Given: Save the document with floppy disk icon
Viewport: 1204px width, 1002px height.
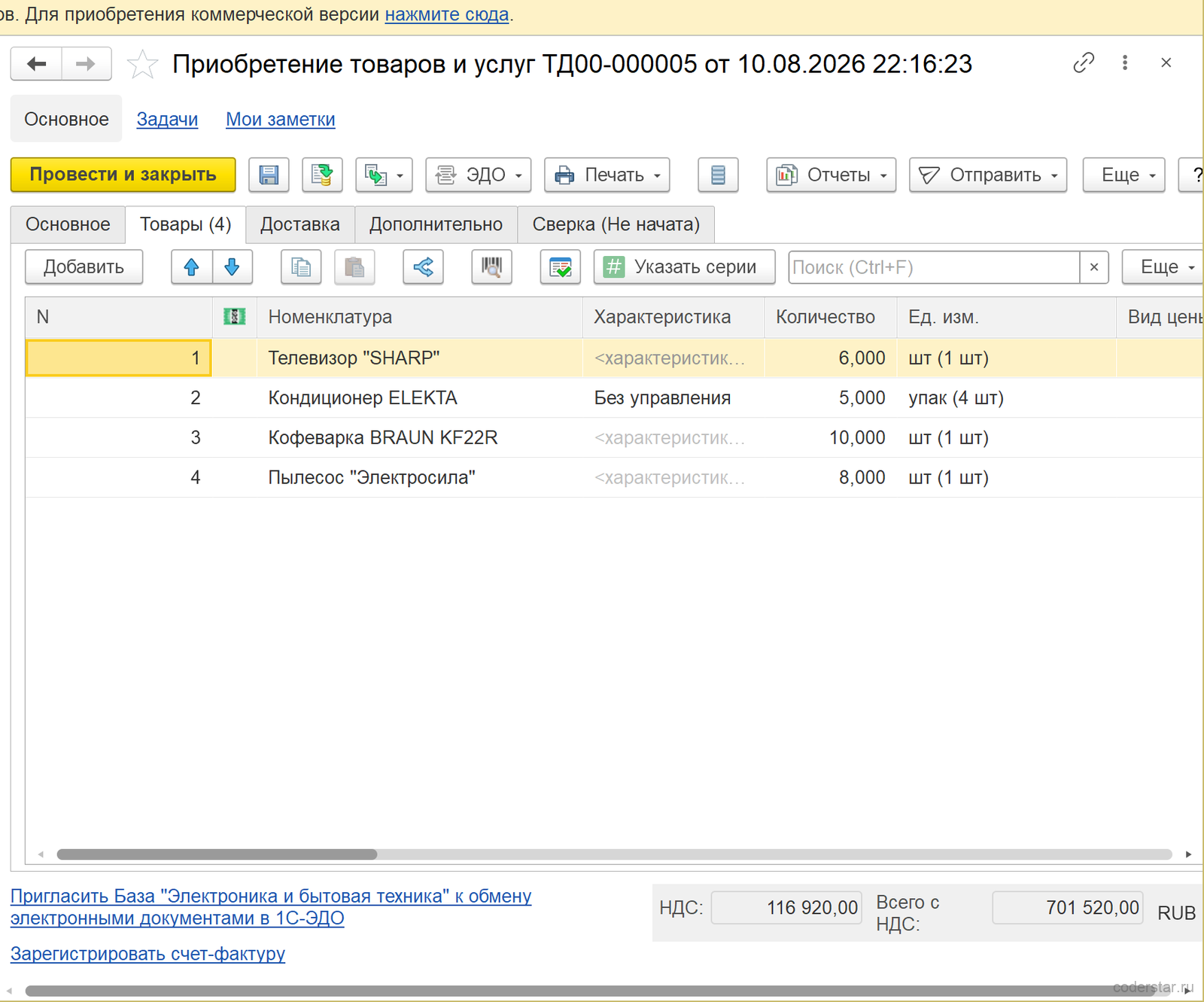Looking at the screenshot, I should (x=269, y=175).
